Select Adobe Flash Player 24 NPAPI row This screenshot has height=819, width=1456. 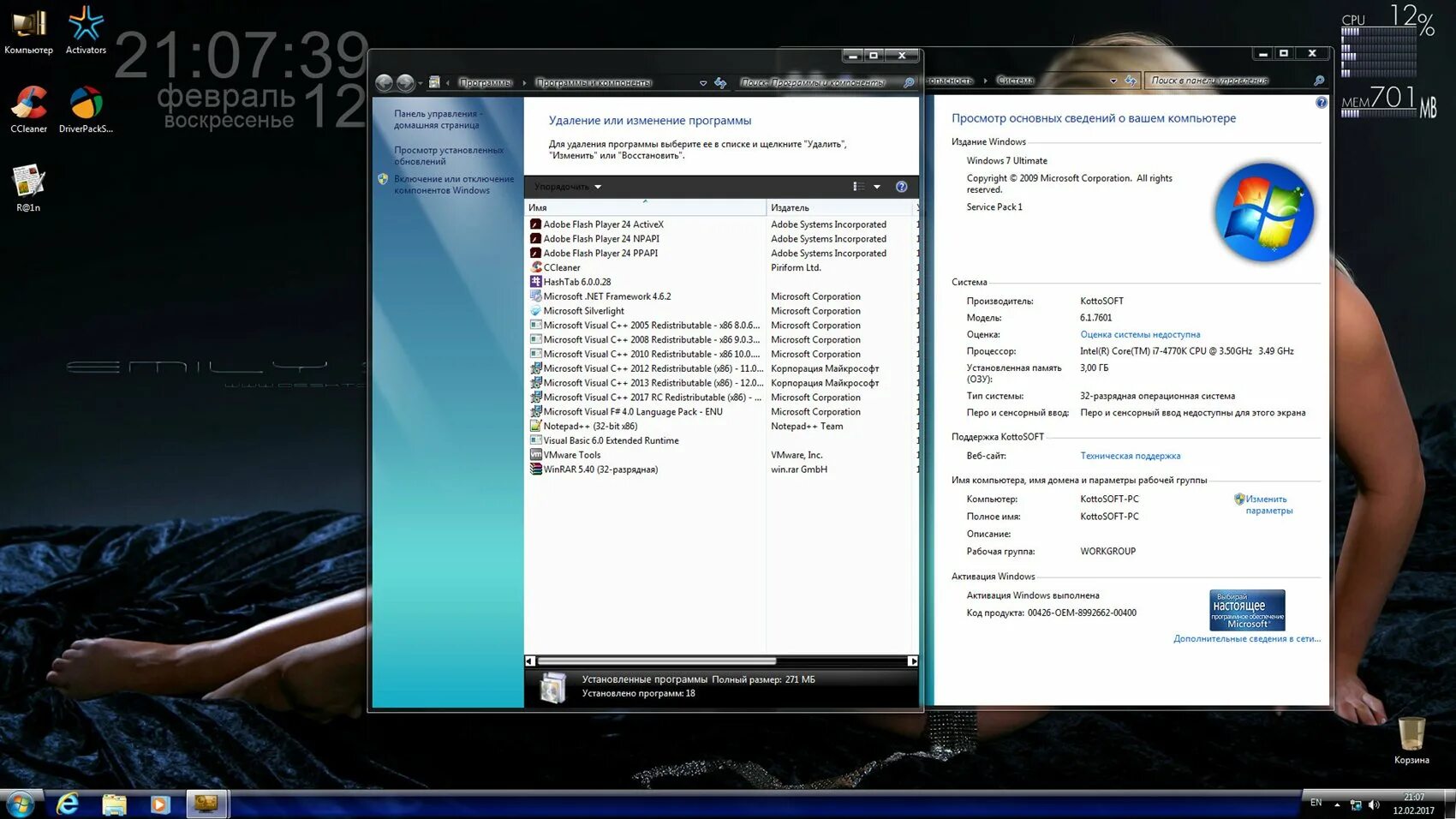coord(720,239)
